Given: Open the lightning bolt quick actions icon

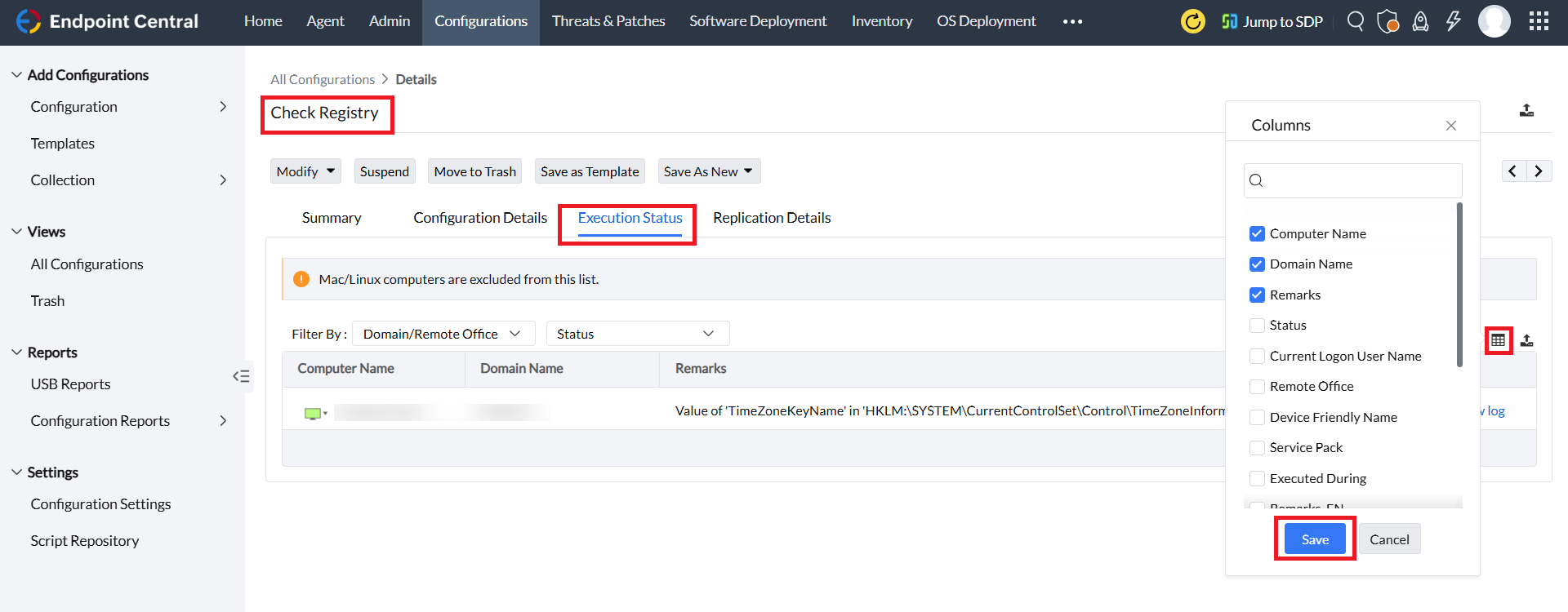Looking at the screenshot, I should (x=1454, y=21).
